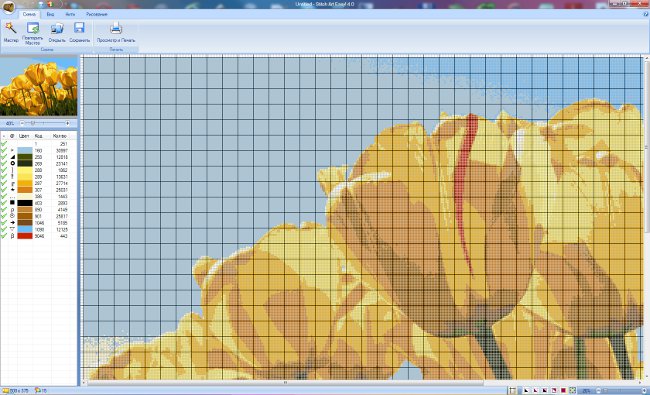
Task: Click the beta symbol of the red thread
Action: [x=12, y=236]
